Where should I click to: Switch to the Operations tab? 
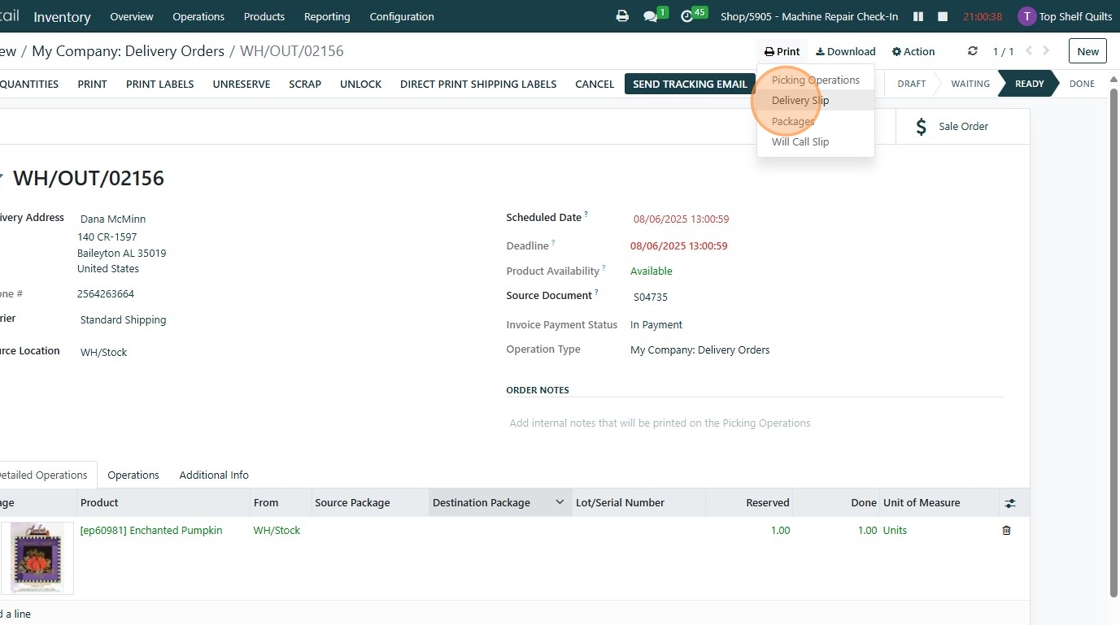pyautogui.click(x=133, y=475)
